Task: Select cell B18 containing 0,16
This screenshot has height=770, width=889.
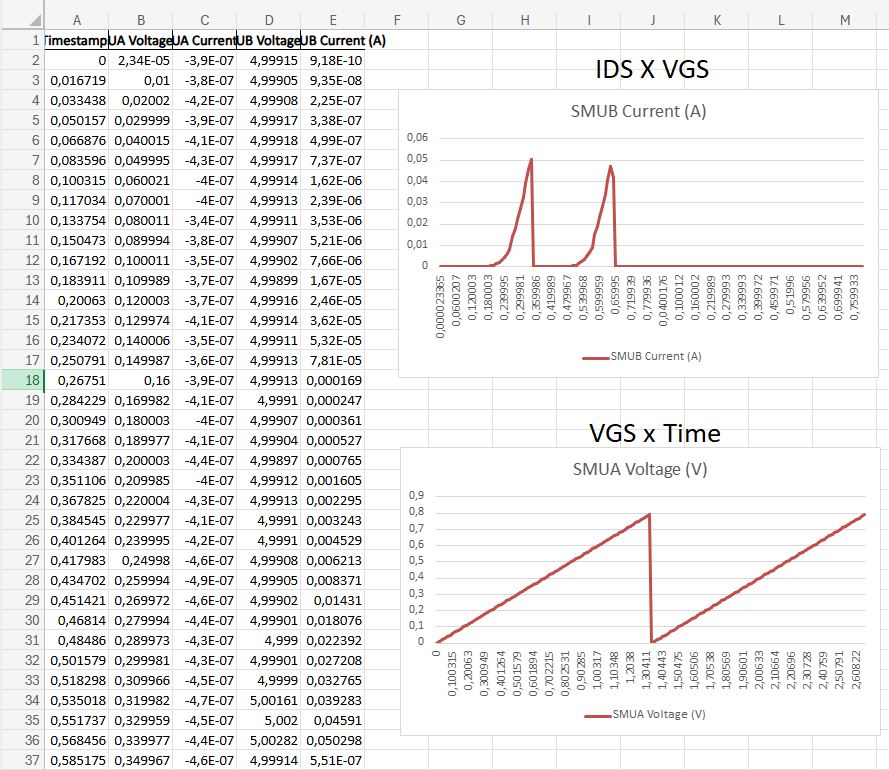Action: [x=140, y=380]
